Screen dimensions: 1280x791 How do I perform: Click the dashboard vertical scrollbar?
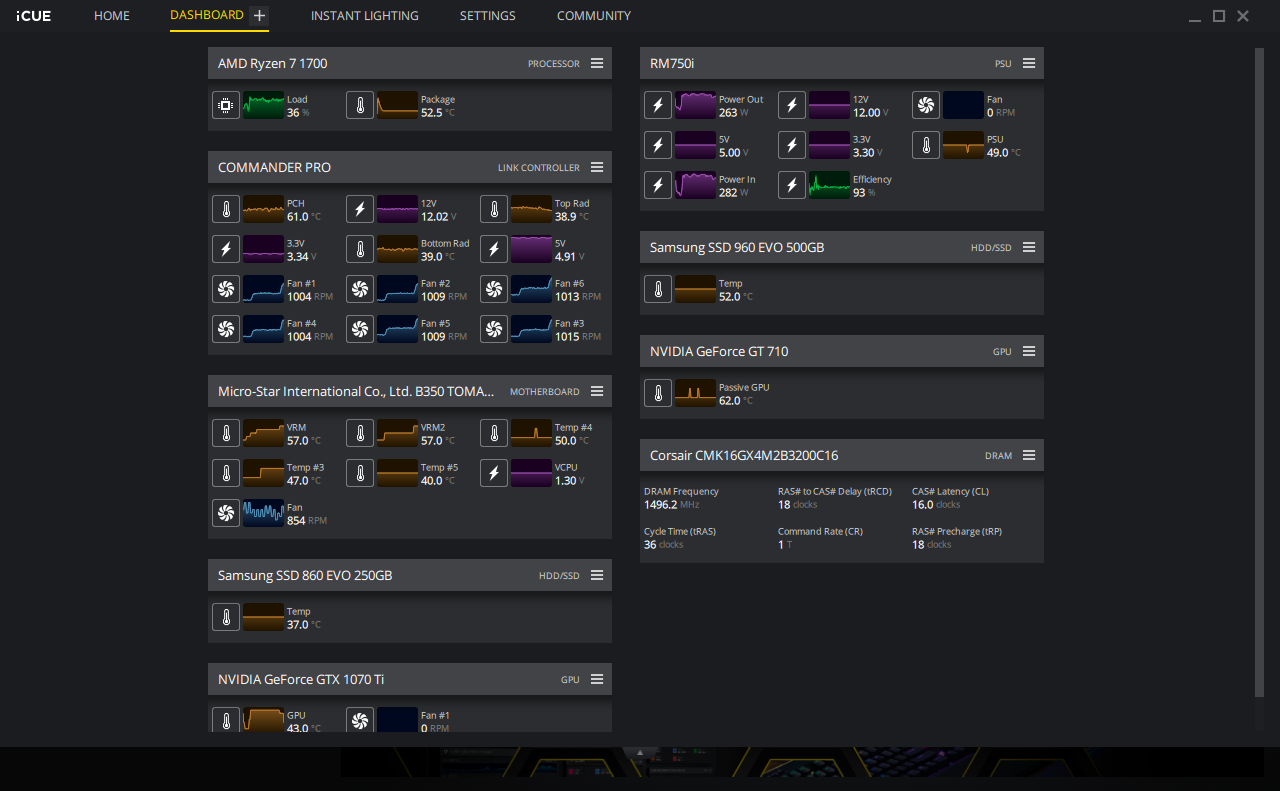[x=1259, y=372]
